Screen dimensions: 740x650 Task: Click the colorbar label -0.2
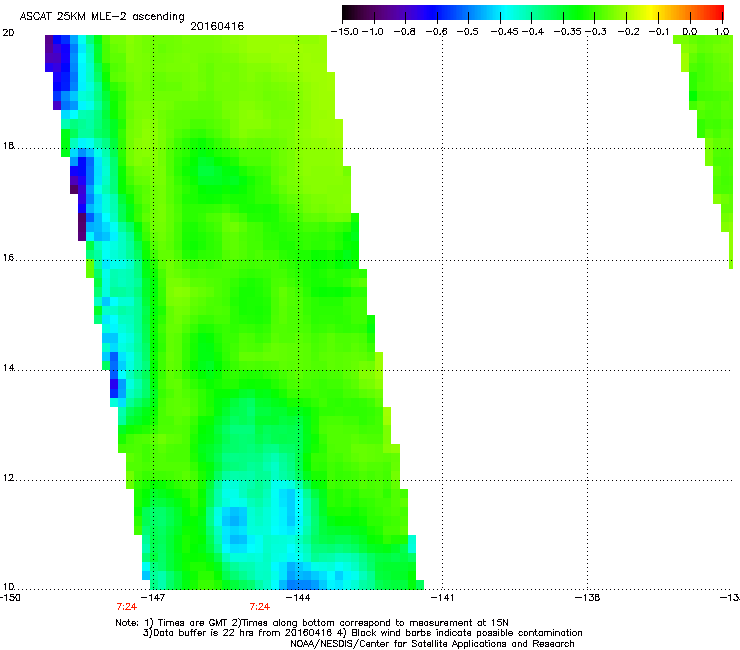(629, 32)
